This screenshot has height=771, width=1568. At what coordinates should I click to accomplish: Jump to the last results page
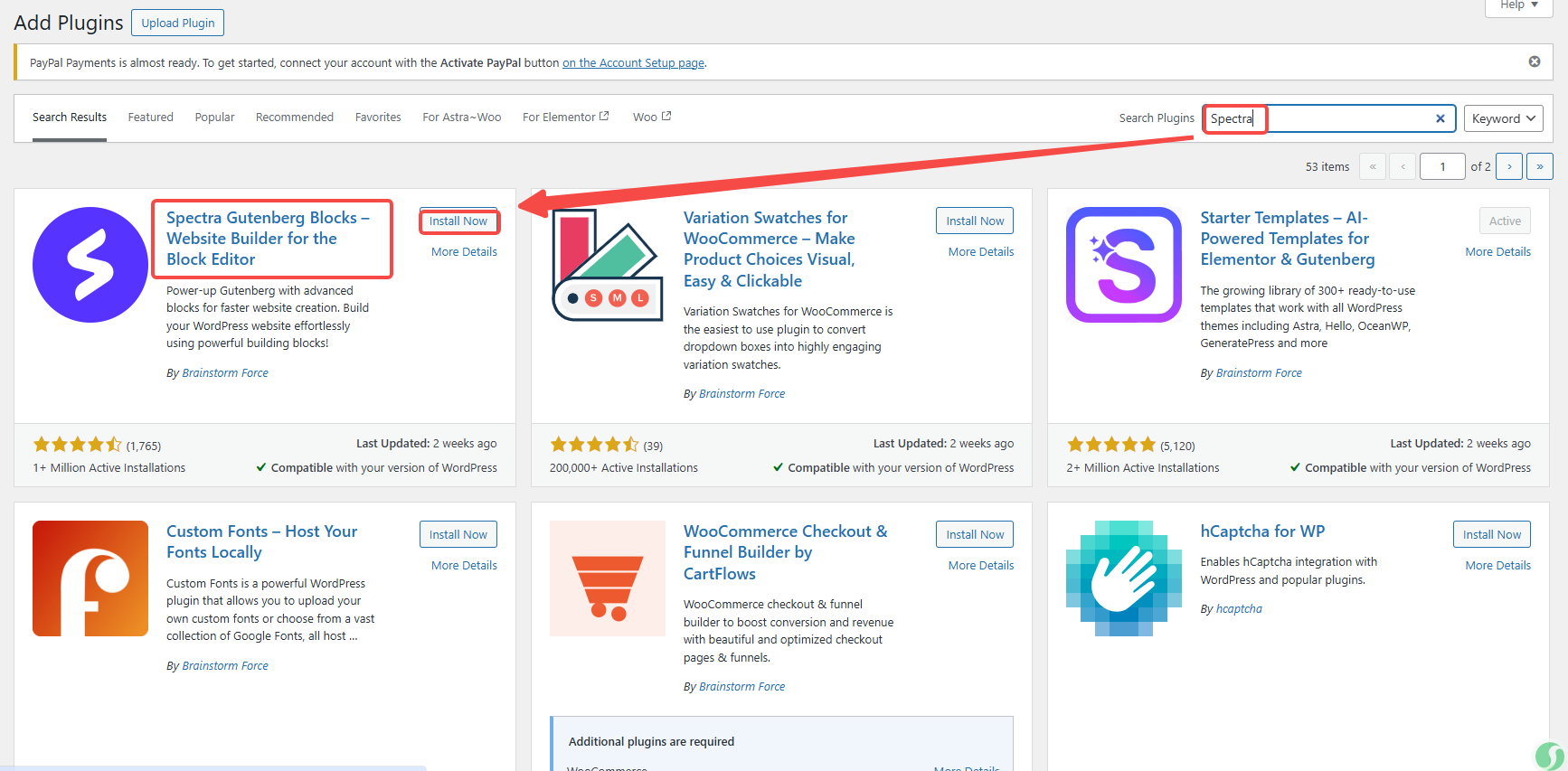(x=1539, y=166)
